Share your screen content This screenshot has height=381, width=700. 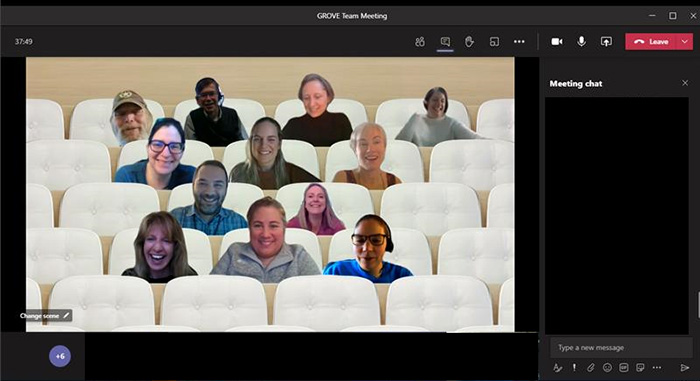click(x=606, y=42)
